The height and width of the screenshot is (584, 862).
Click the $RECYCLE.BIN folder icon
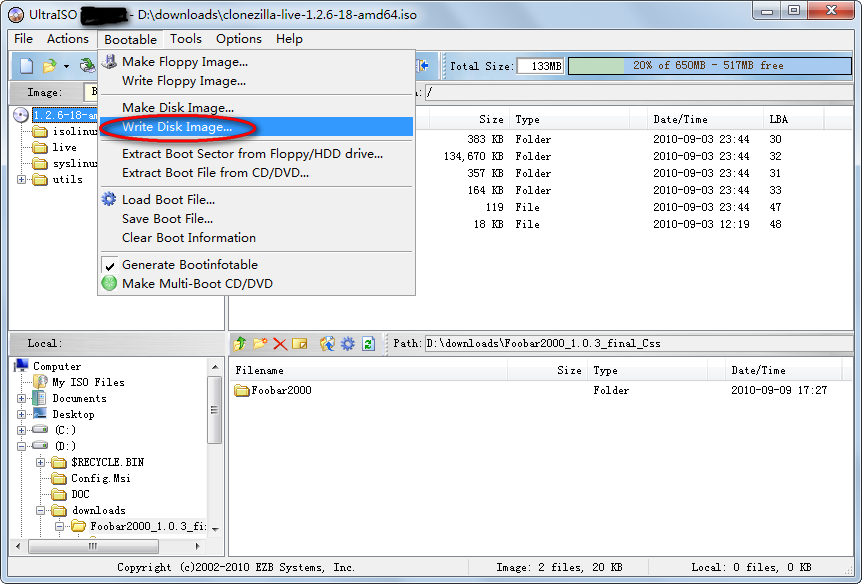[x=59, y=462]
